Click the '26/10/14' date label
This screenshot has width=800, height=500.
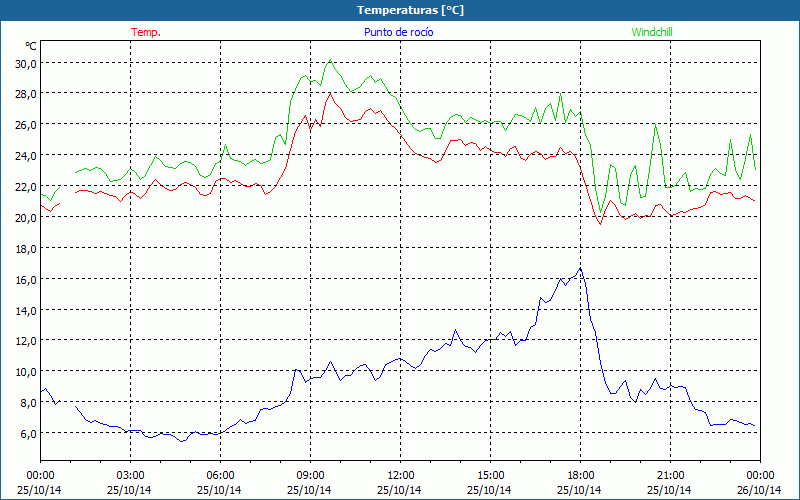point(760,490)
